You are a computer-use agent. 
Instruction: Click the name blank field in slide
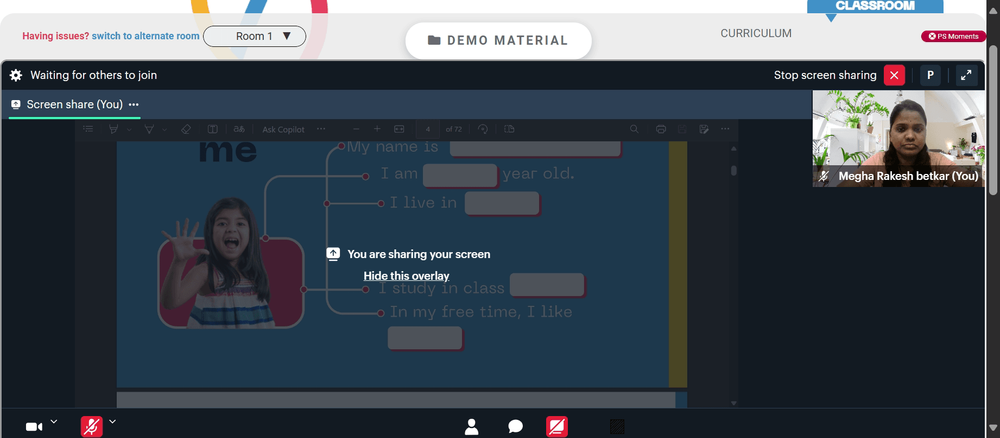(535, 148)
